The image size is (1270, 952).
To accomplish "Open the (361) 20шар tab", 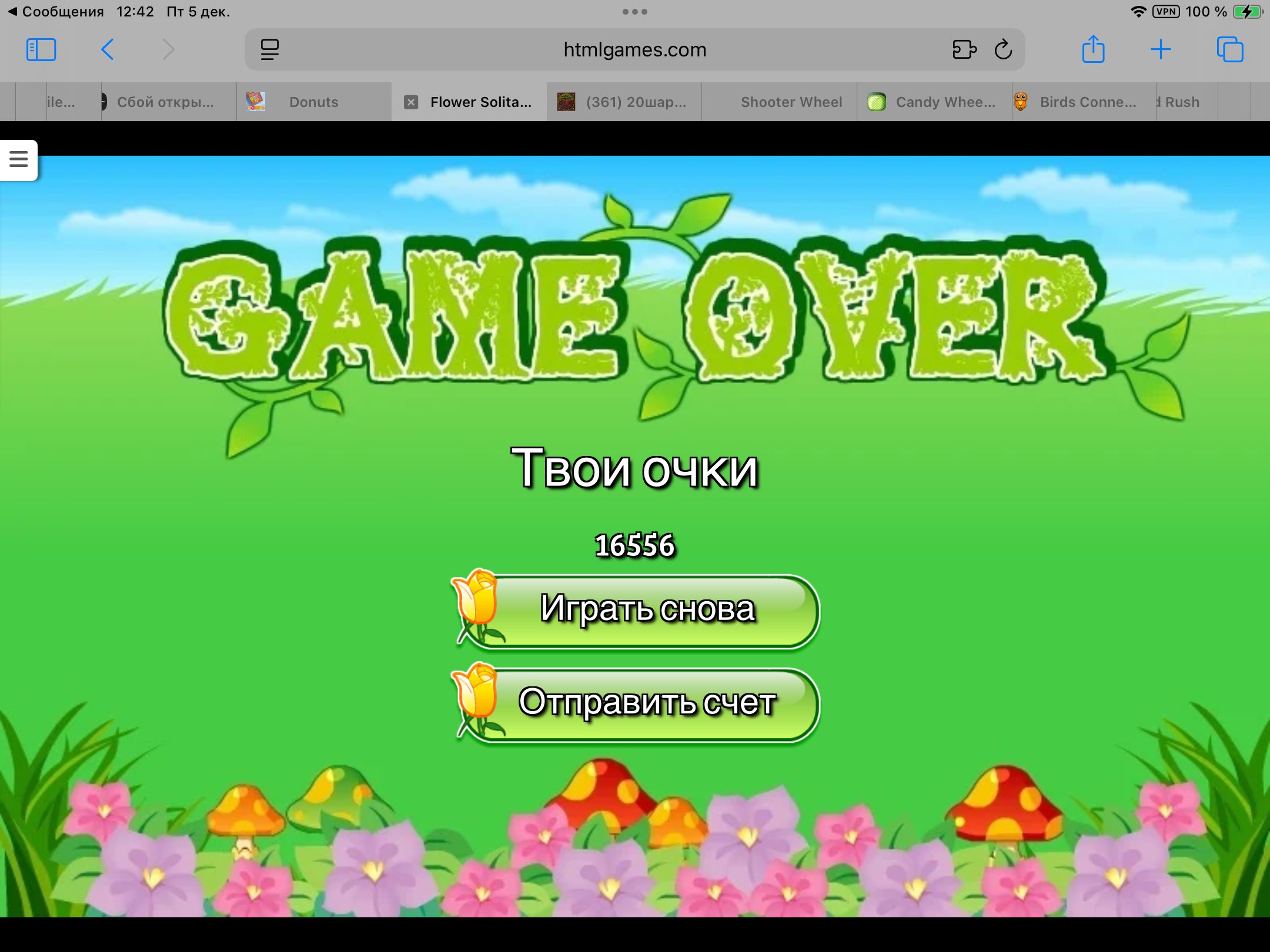I will coord(635,102).
